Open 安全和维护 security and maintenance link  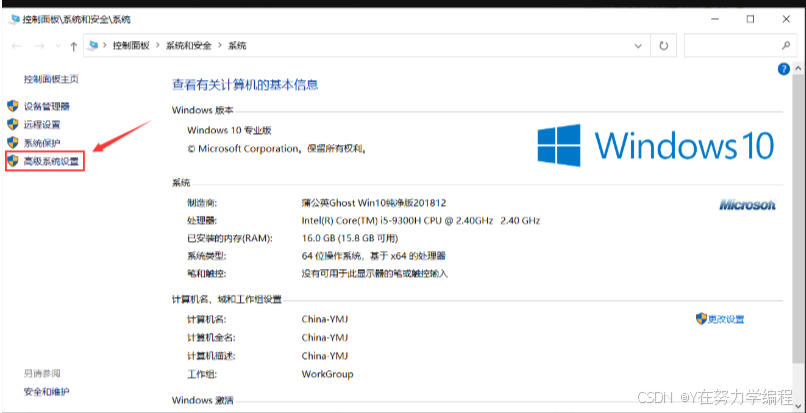coord(46,392)
